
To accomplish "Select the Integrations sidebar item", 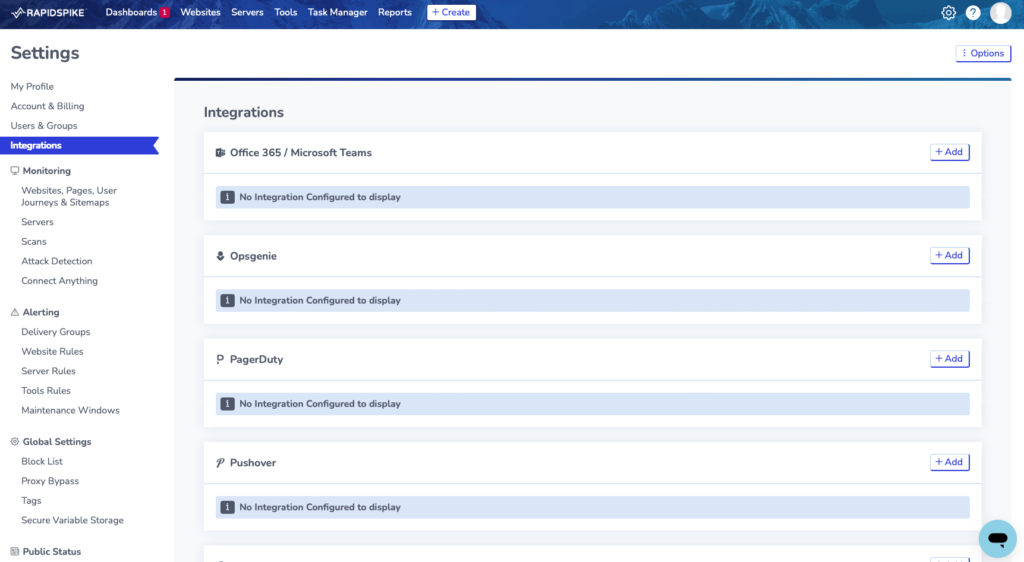I will pos(79,146).
